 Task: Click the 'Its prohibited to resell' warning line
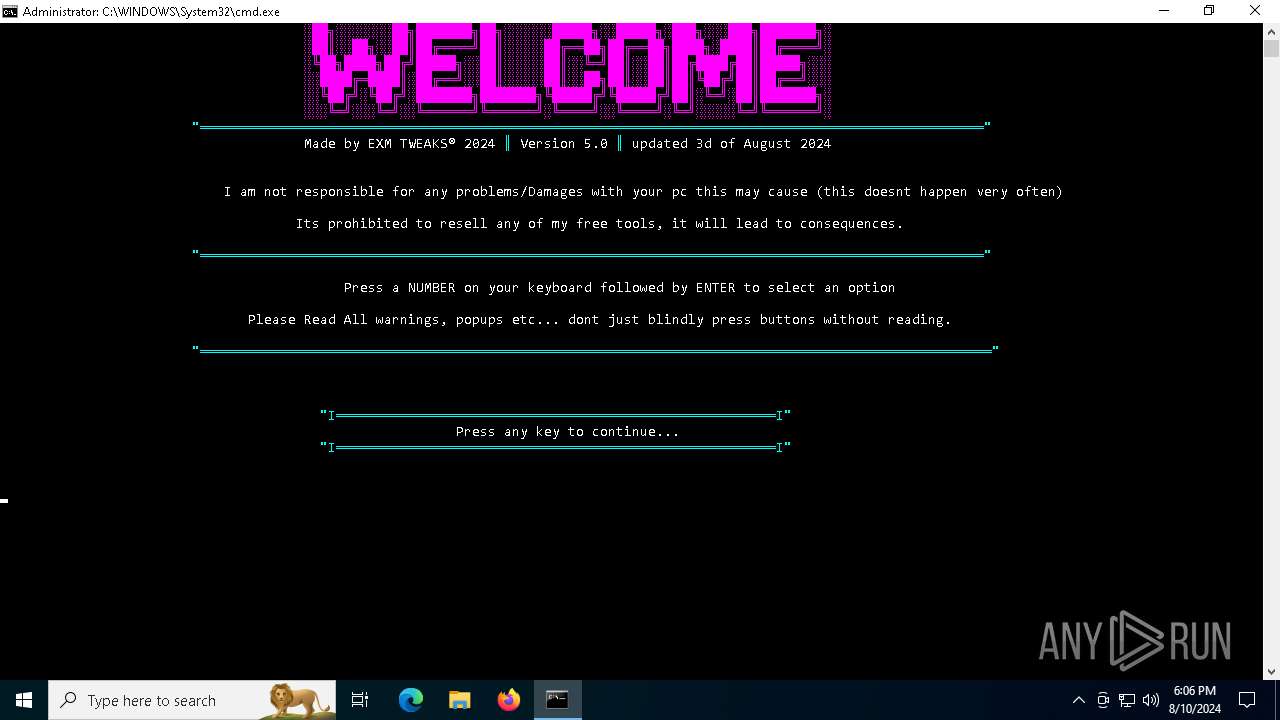(x=599, y=223)
